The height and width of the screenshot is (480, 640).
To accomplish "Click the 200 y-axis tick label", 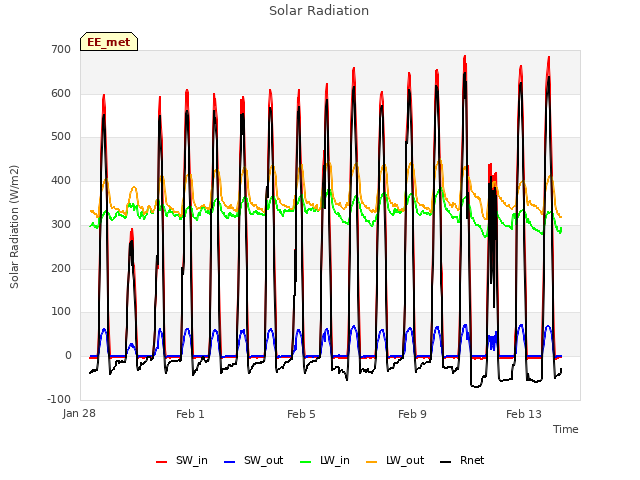I will tap(61, 269).
